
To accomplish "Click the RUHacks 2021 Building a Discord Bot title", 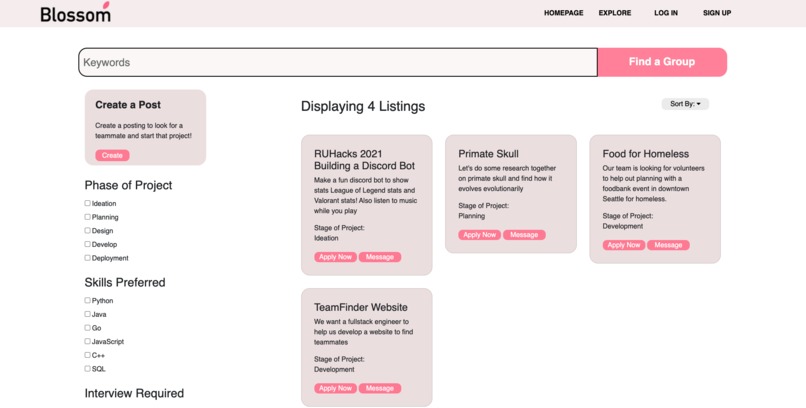I will [x=364, y=160].
